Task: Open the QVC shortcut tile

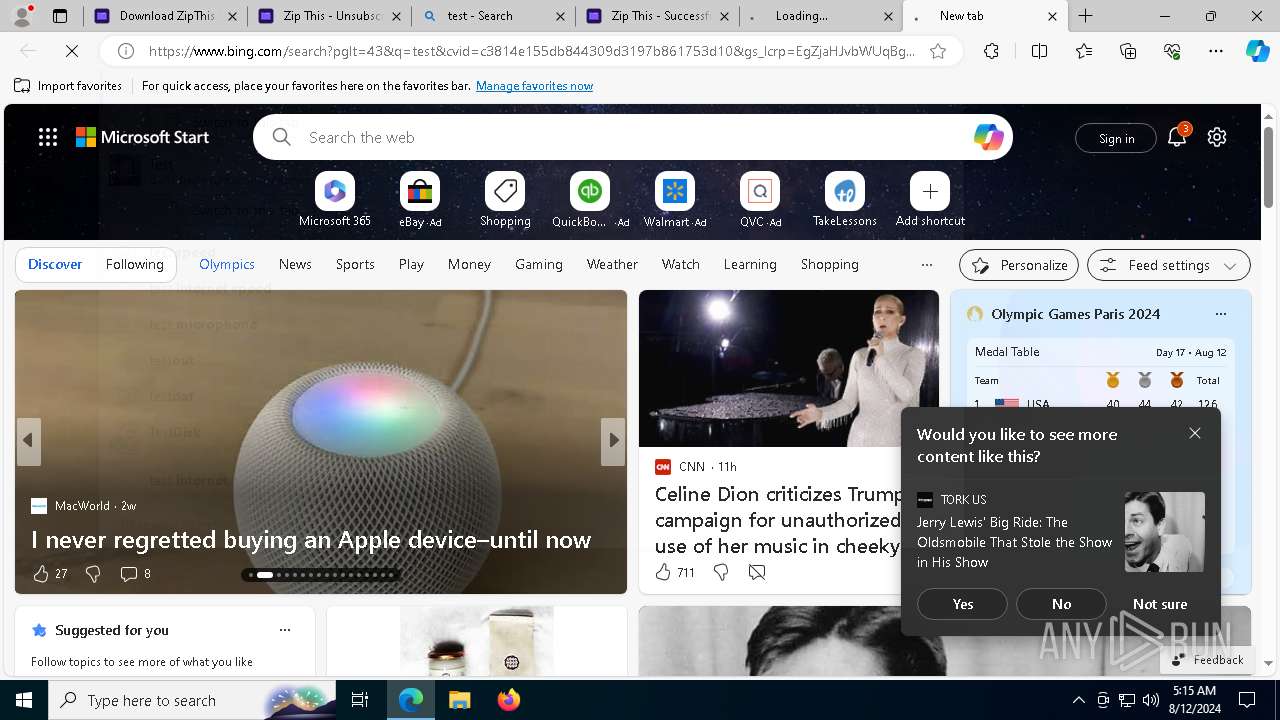Action: tap(760, 191)
